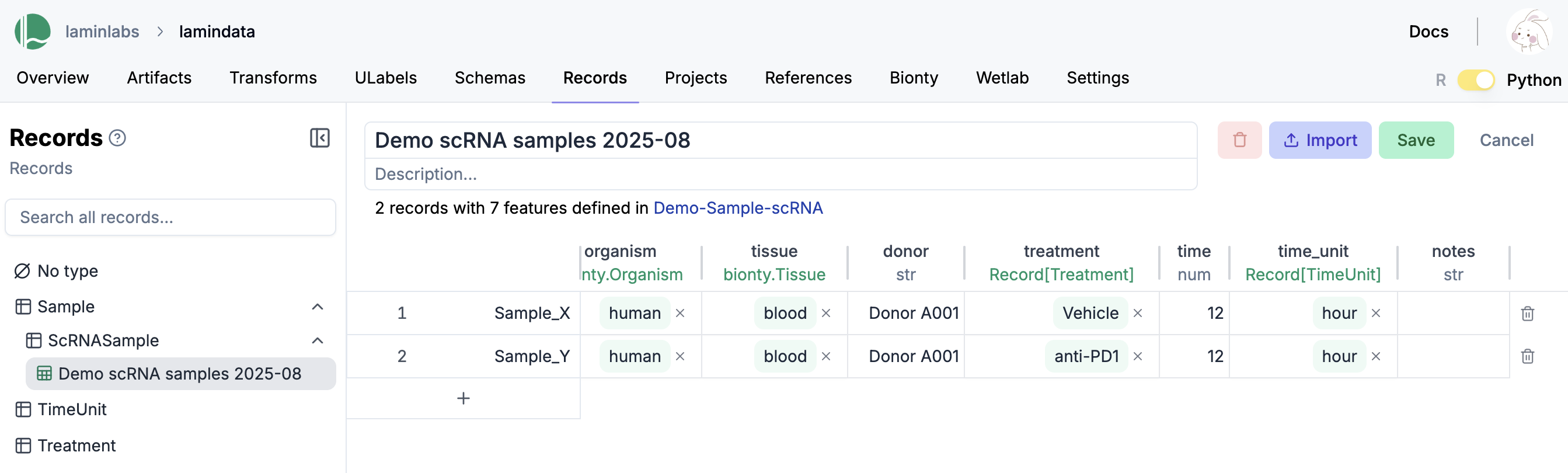This screenshot has height=473, width=1568.
Task: Switch to the Schemas tab
Action: point(489,78)
